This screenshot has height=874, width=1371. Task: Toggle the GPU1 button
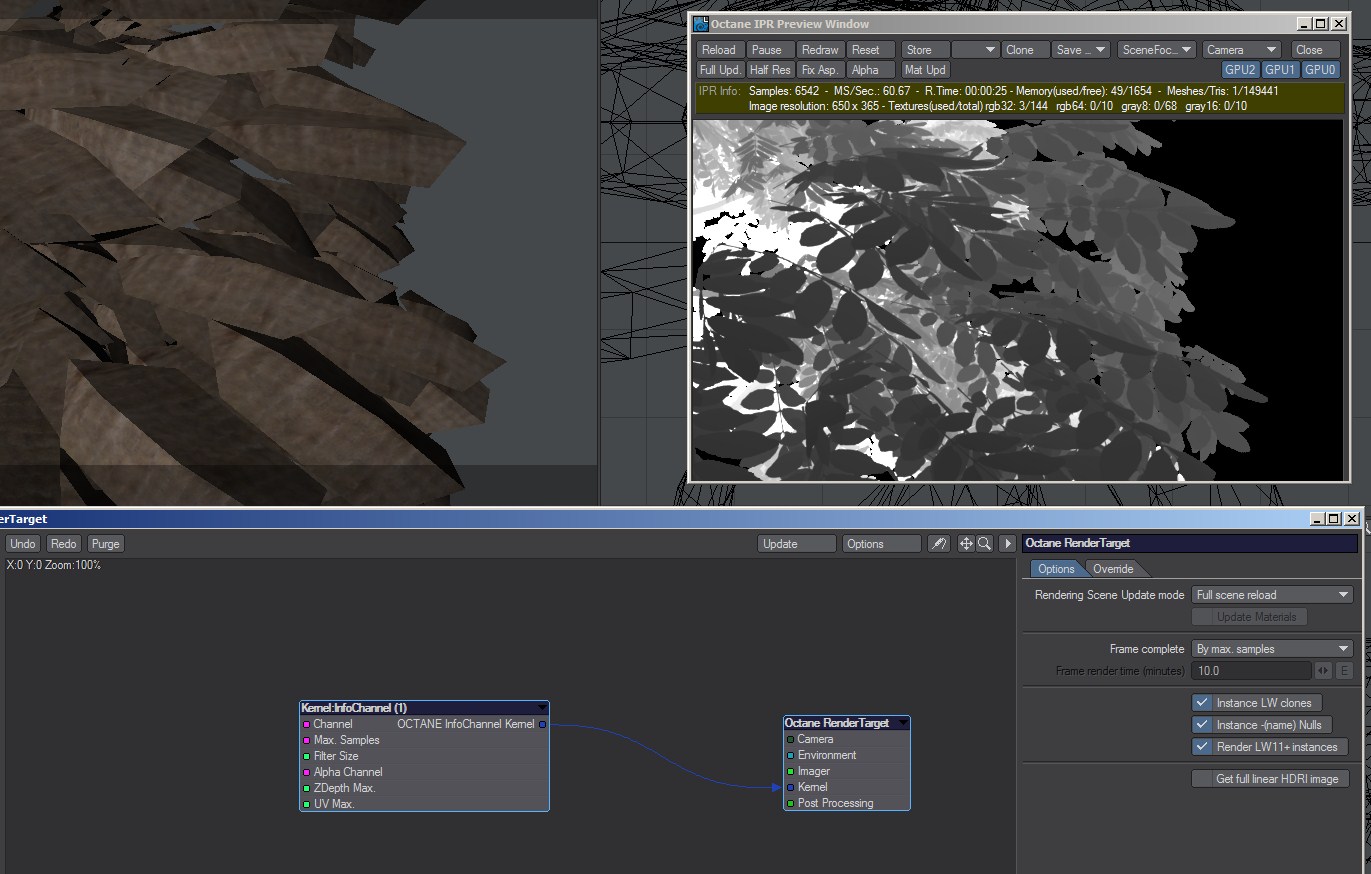click(1280, 70)
